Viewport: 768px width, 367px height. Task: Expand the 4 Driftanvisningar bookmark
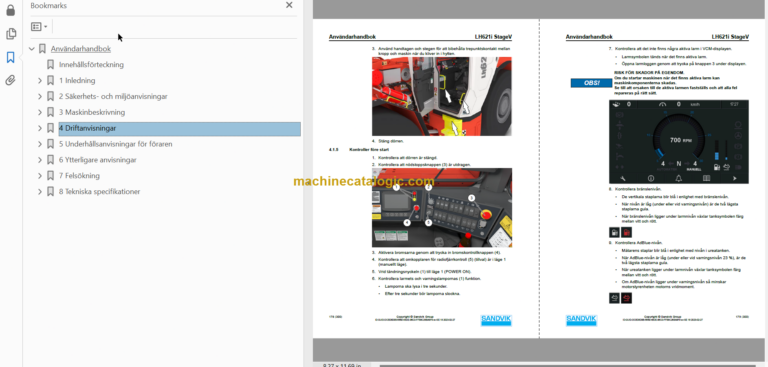point(40,128)
